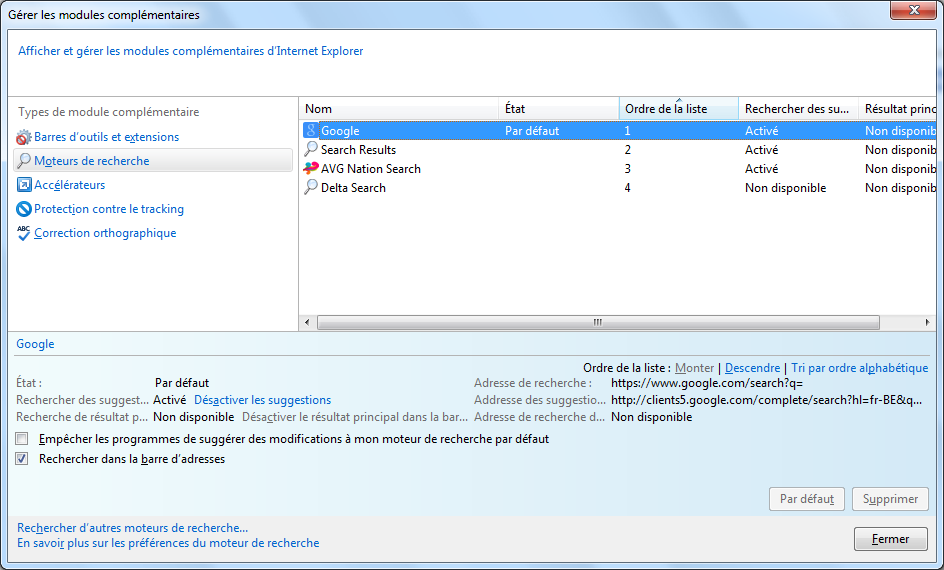Select the Delta Search row
The height and width of the screenshot is (570, 944).
coord(618,188)
